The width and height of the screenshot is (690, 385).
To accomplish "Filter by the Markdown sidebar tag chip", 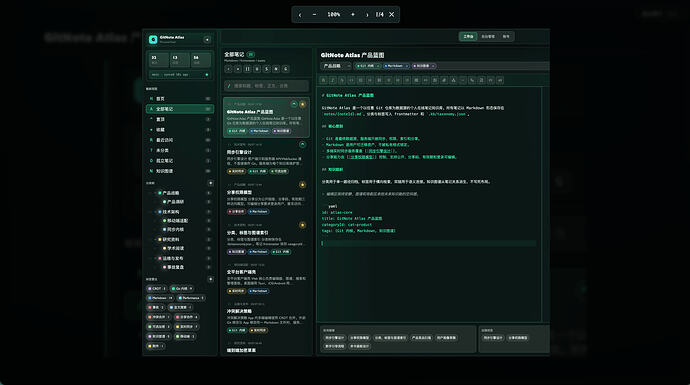I will click(x=161, y=298).
